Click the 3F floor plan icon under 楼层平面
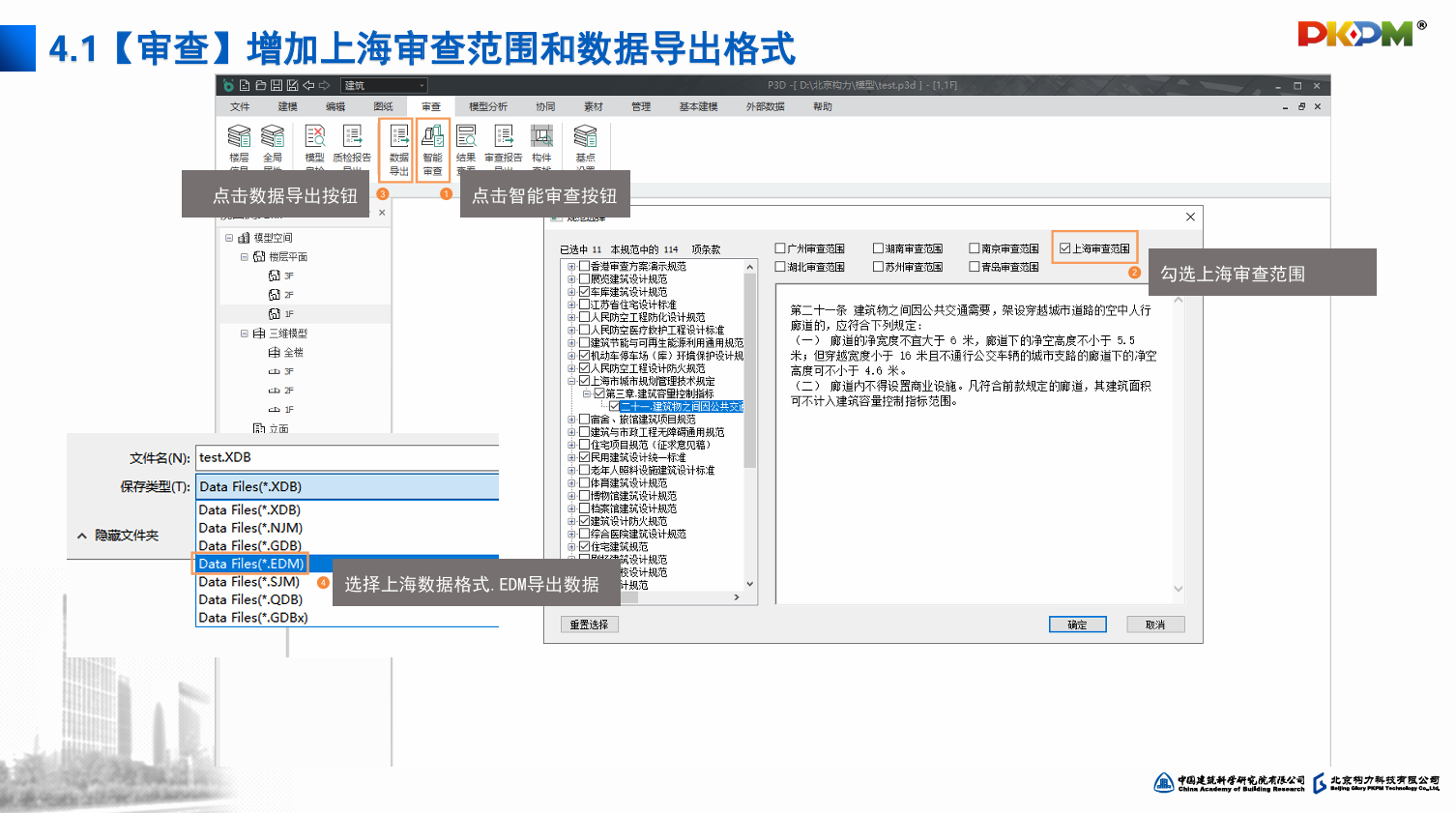 [275, 276]
